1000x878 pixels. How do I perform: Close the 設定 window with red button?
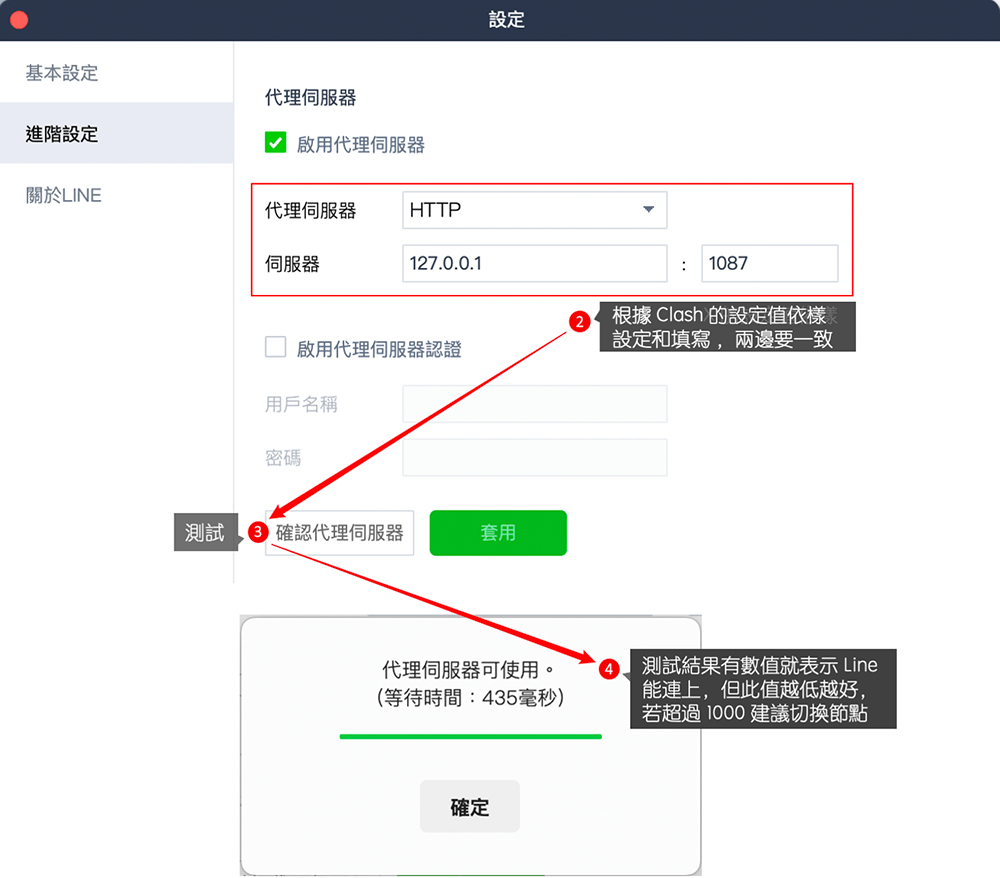[x=19, y=20]
